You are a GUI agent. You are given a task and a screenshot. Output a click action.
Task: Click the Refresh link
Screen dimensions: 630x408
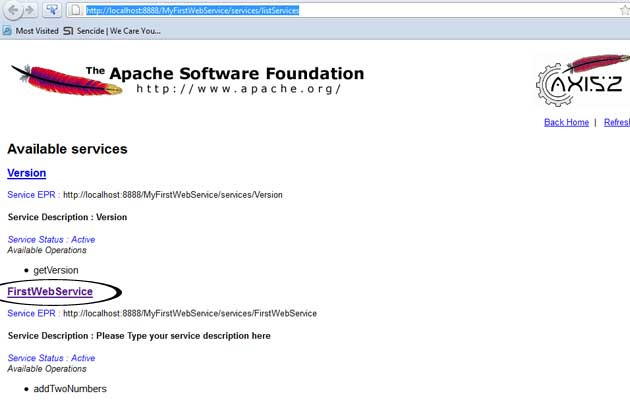pyautogui.click(x=617, y=122)
